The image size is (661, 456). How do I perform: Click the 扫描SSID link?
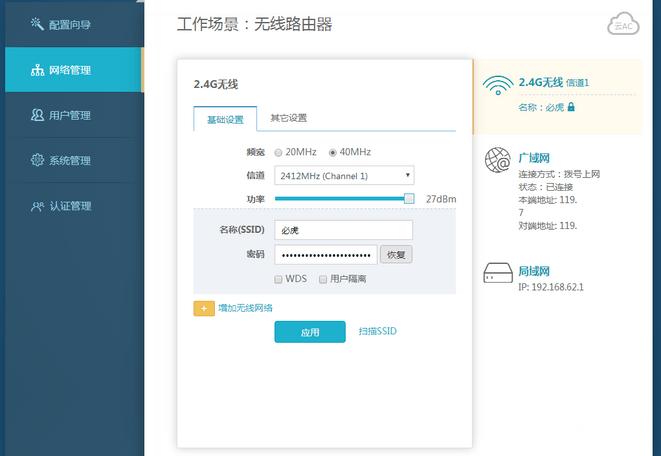coord(378,331)
